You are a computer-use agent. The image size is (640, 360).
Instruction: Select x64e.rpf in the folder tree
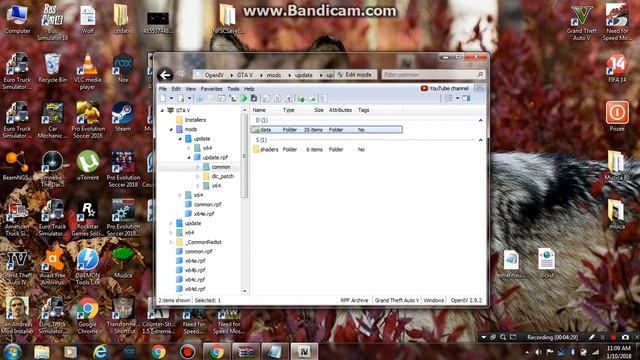204,214
